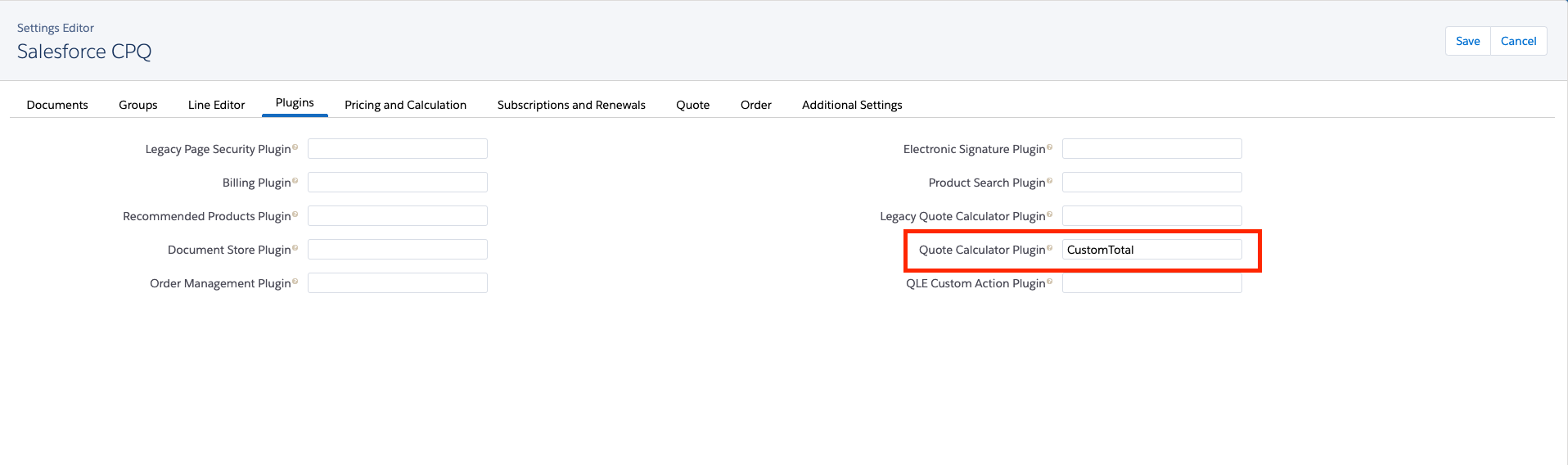
Task: Save the CPQ settings
Action: 1468,41
